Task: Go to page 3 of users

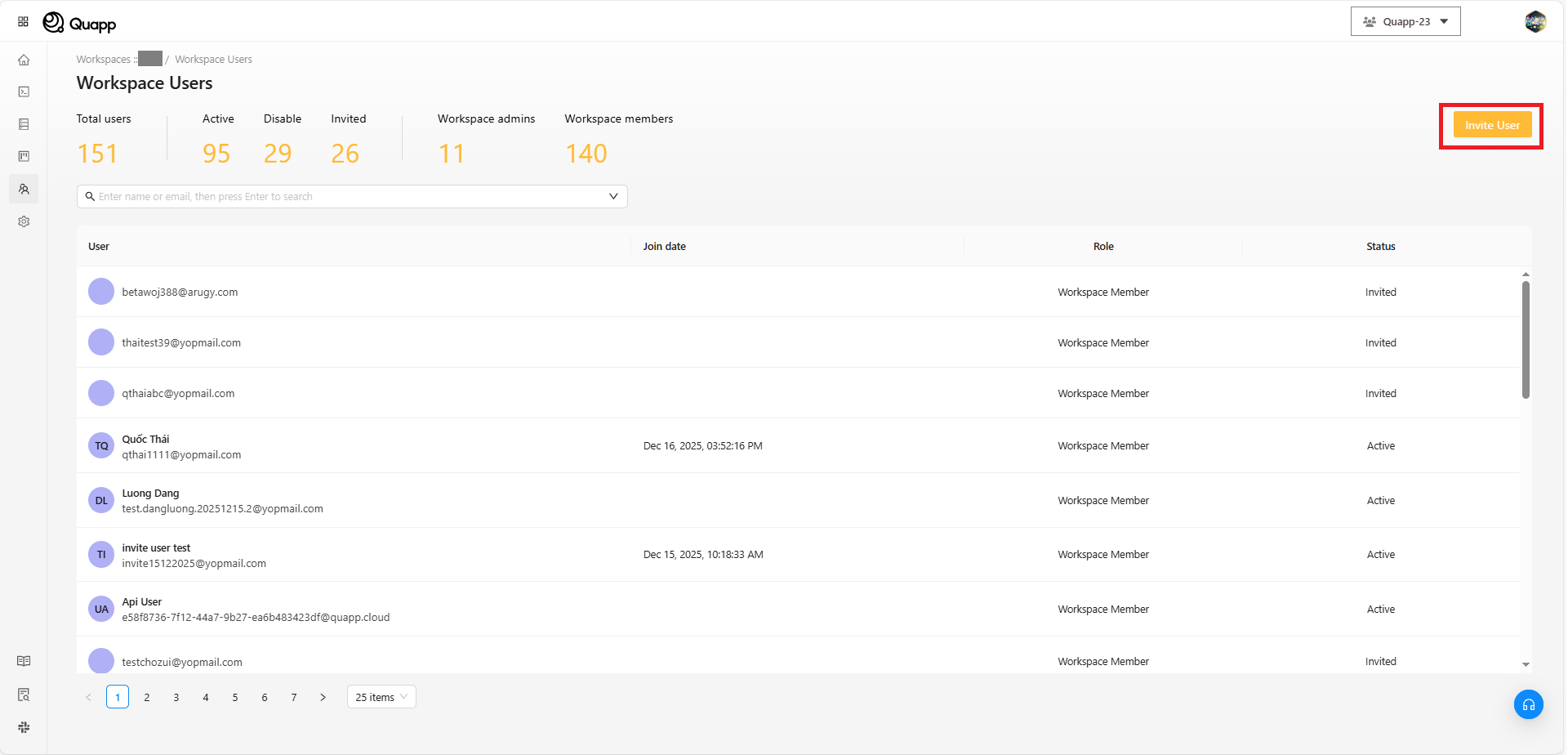Action: pyautogui.click(x=176, y=697)
